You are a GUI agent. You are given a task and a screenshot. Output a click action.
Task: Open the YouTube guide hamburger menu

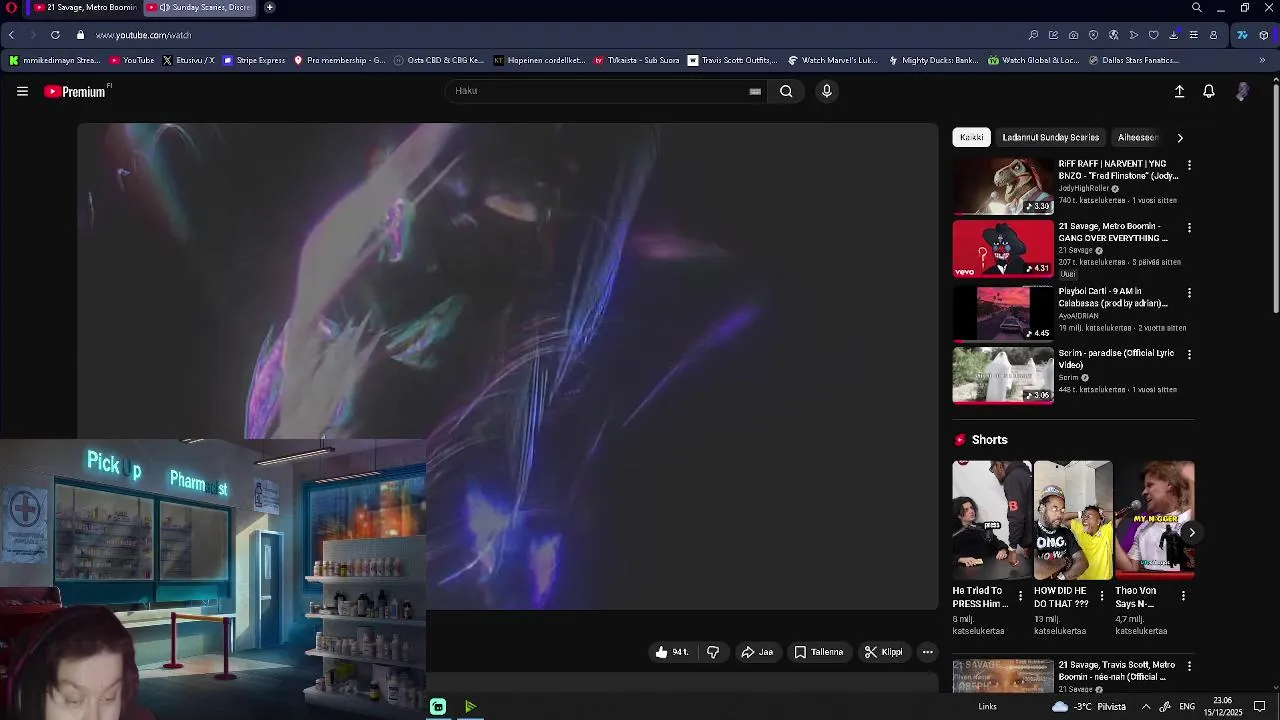(22, 91)
